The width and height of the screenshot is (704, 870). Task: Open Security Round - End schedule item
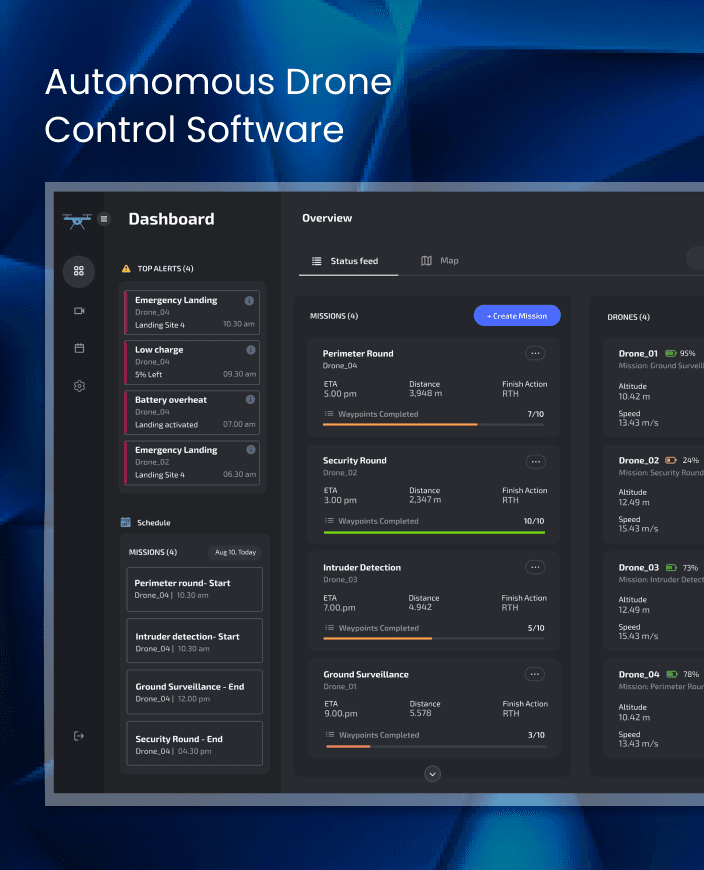pos(194,743)
